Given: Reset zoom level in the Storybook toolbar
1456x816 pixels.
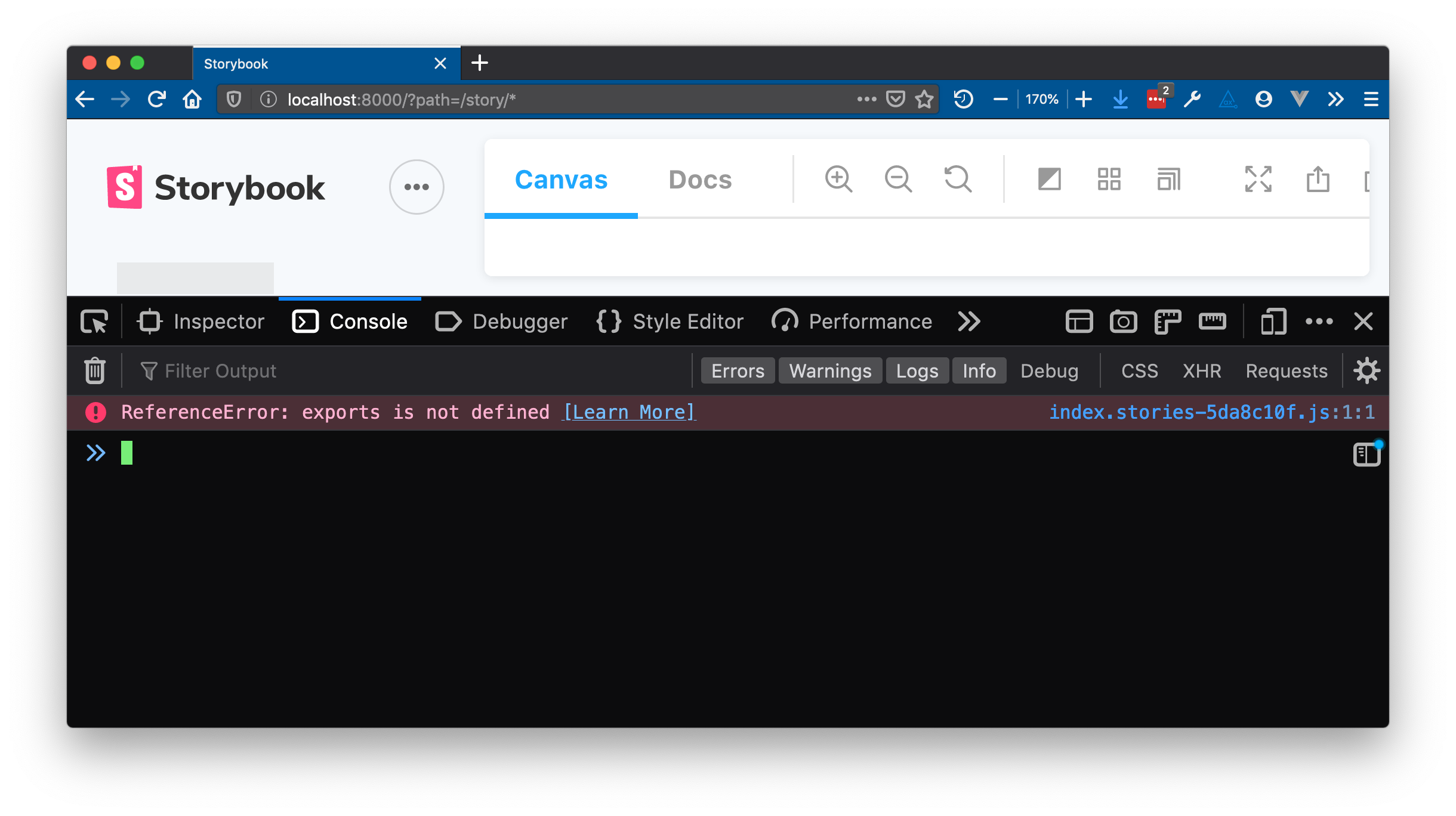Looking at the screenshot, I should pos(957,179).
